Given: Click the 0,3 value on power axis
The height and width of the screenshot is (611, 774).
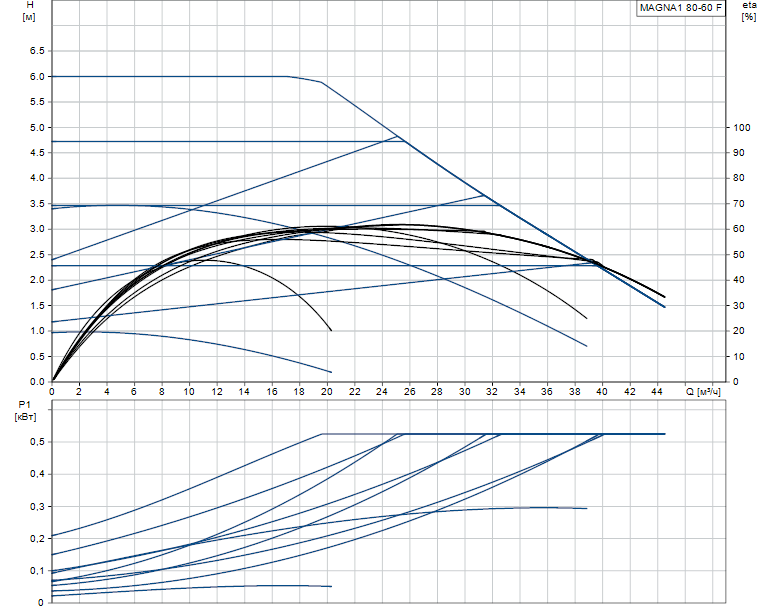Looking at the screenshot, I should point(38,506).
